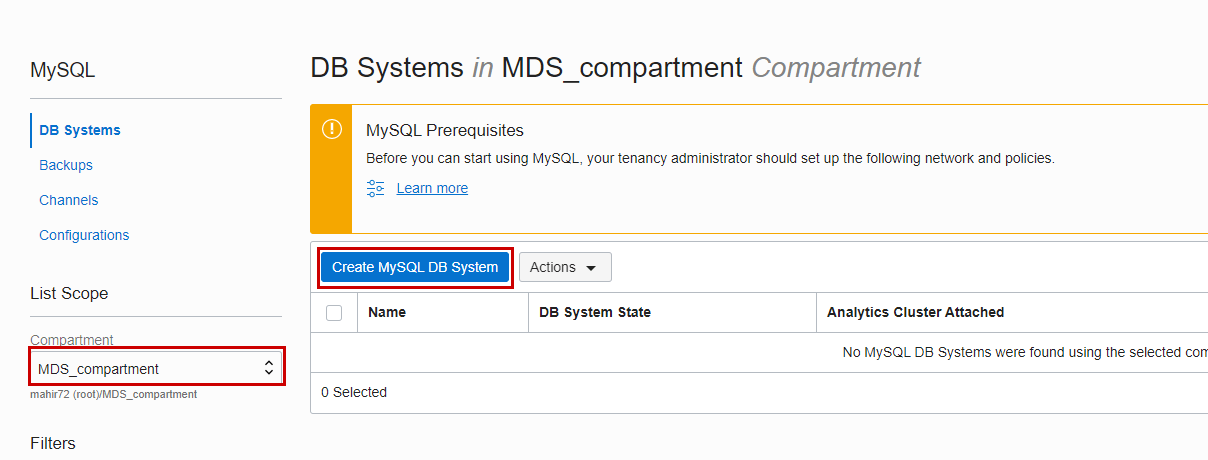Click the Create MySQL DB System button
This screenshot has width=1208, height=460.
click(x=415, y=267)
